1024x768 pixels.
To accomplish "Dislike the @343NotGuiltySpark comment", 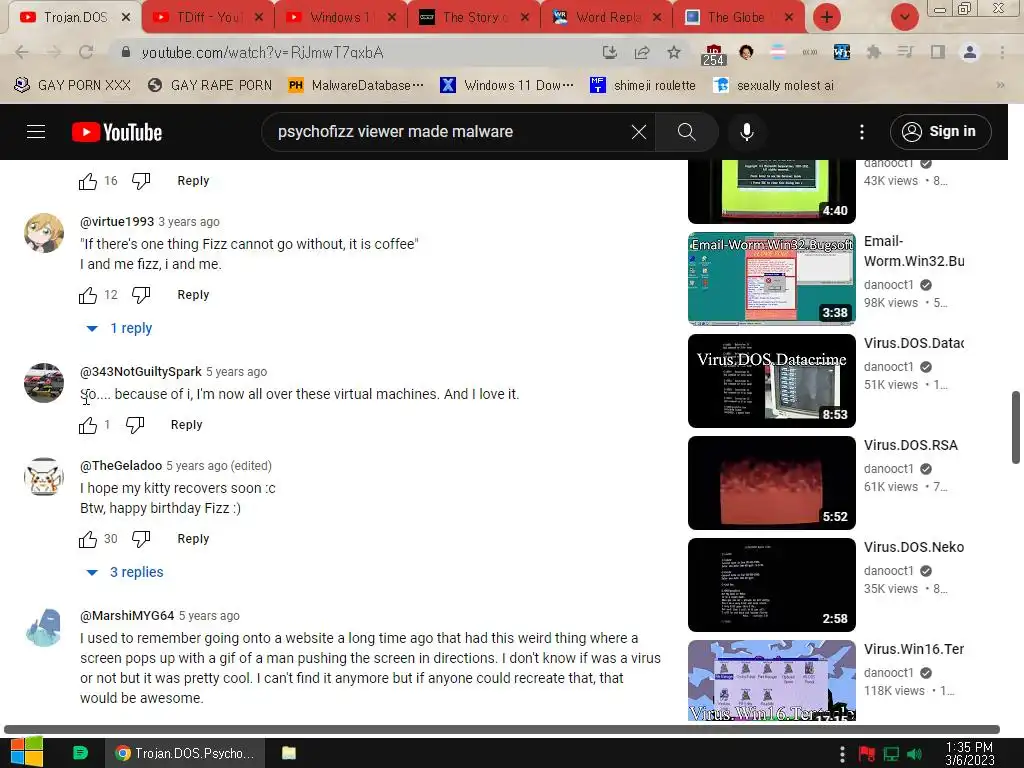I will click(135, 425).
